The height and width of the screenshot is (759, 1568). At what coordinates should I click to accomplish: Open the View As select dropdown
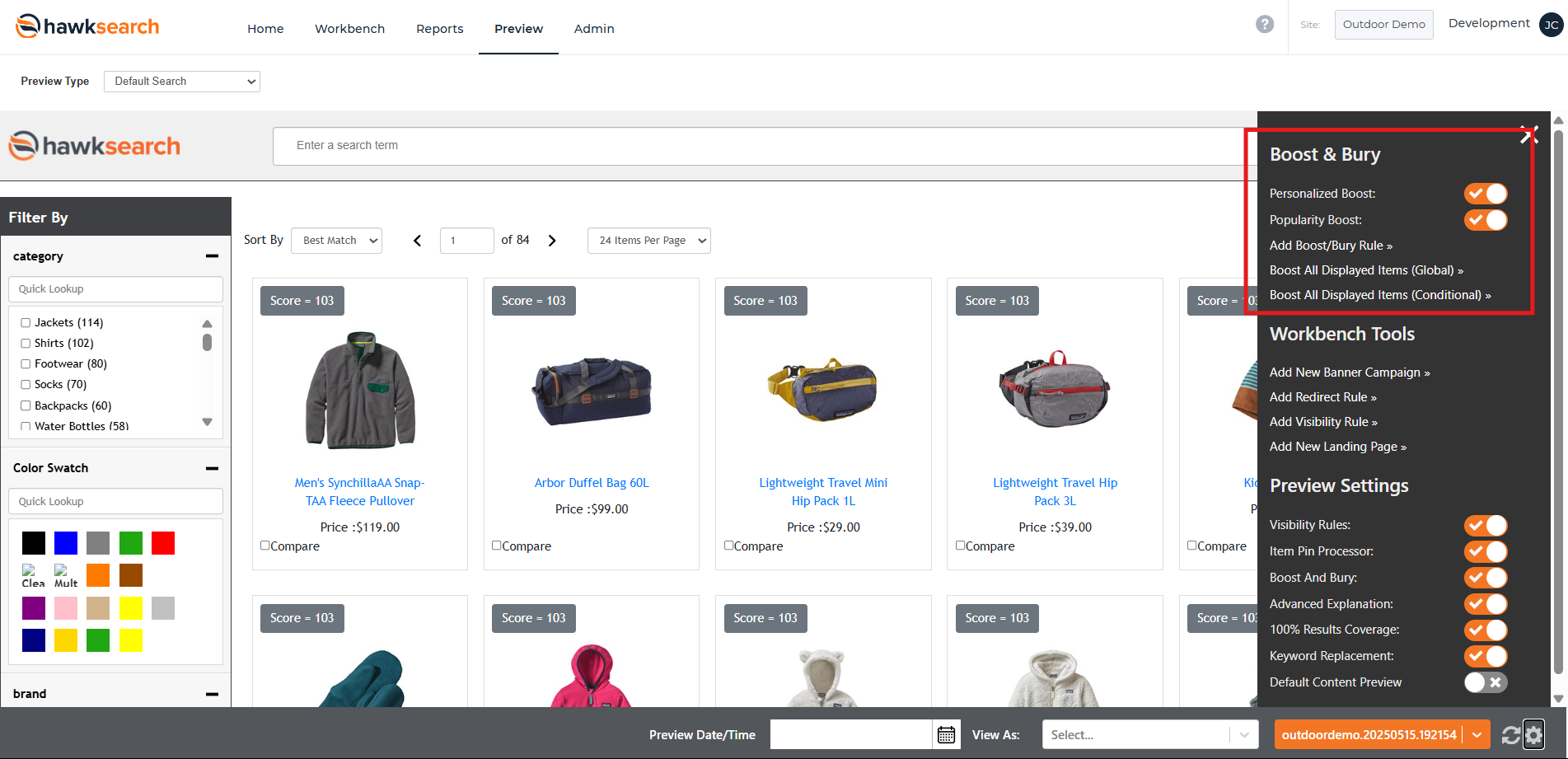[1150, 734]
